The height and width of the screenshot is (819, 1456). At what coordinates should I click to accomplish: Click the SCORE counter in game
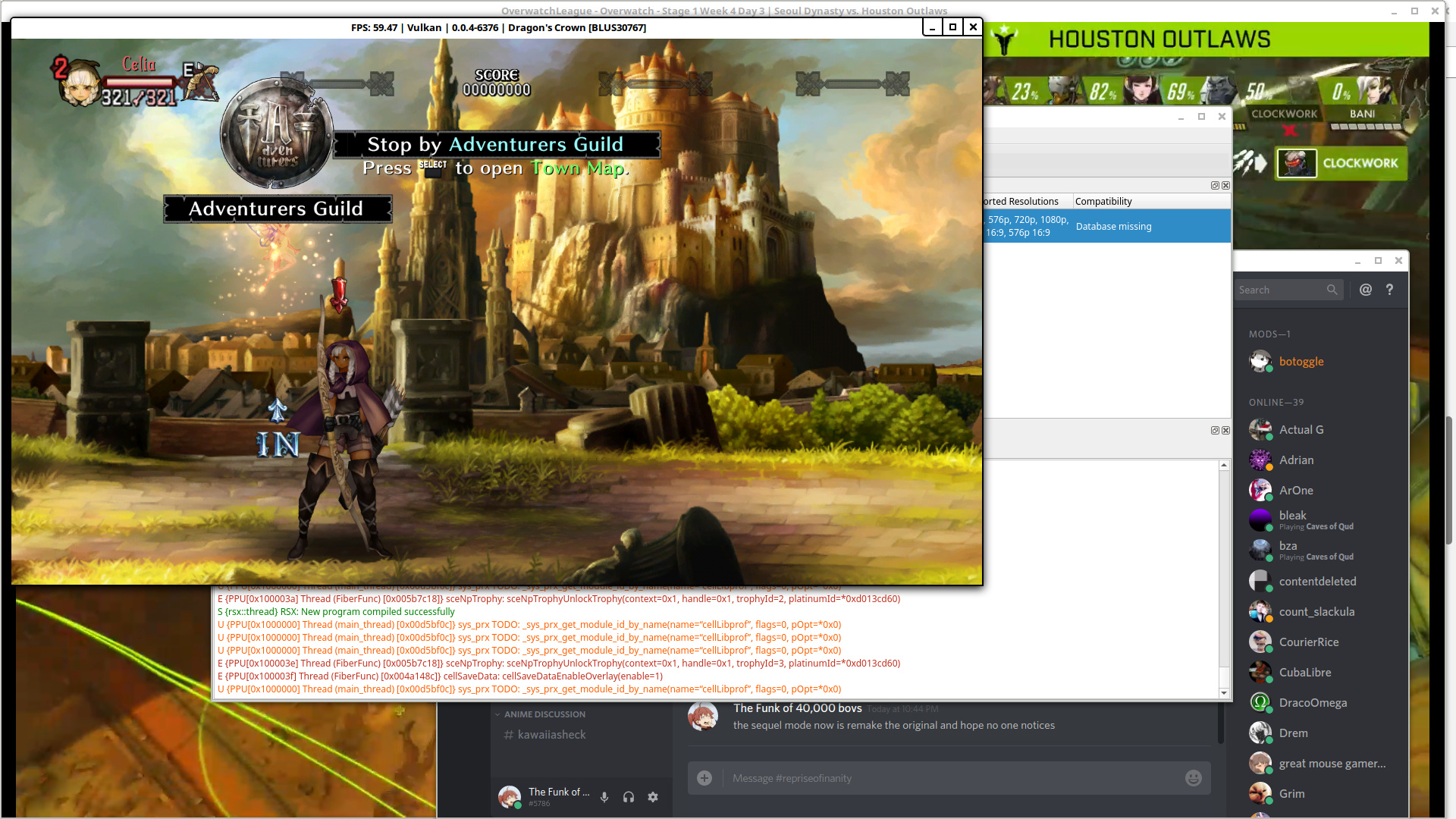click(x=497, y=83)
